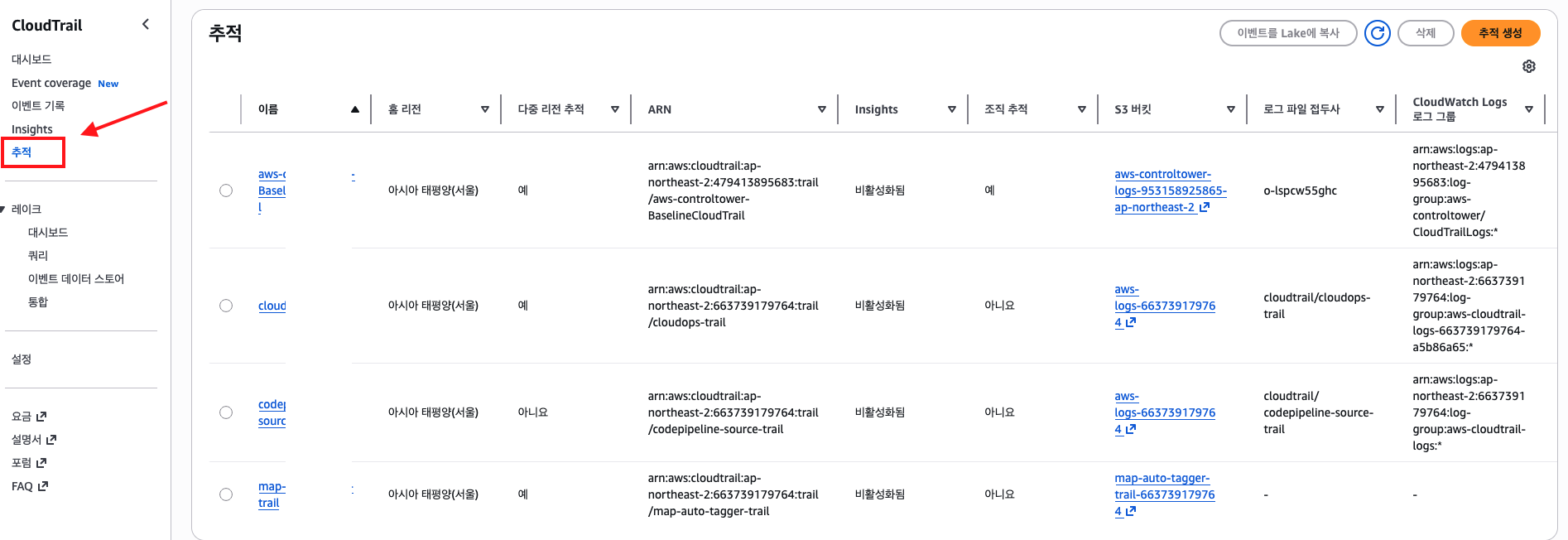Go to 이벤트 기록 page
The image size is (1568, 540).
click(38, 106)
